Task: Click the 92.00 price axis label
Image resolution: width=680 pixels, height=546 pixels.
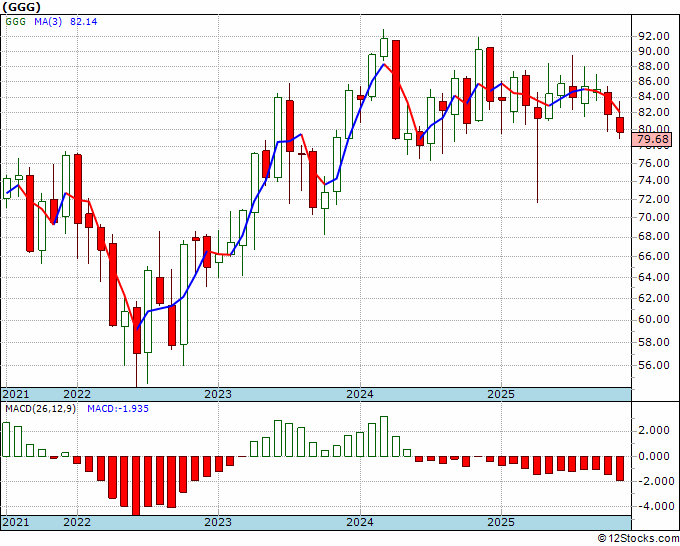Action: 654,36
